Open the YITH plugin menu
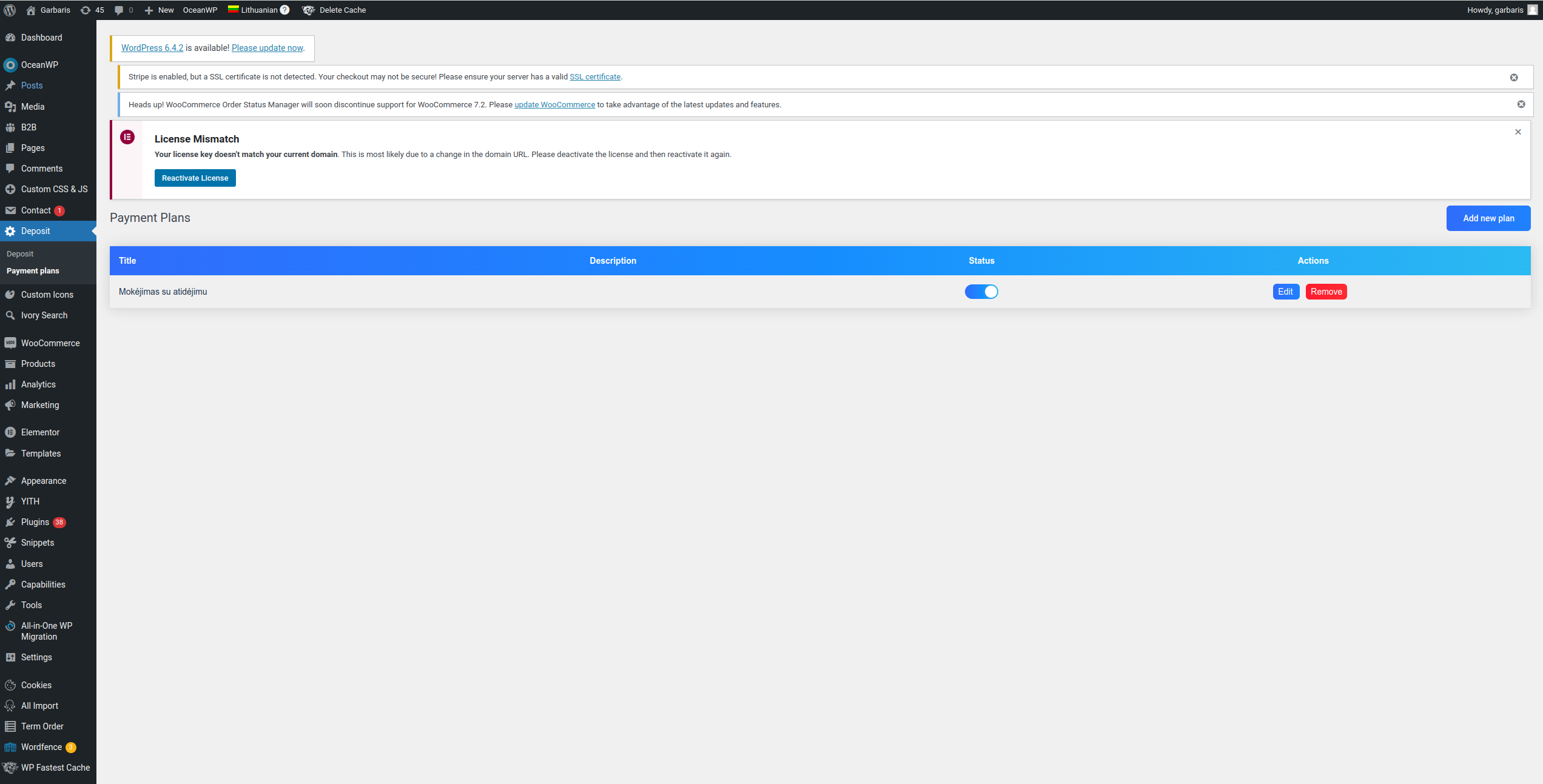Screen dimensions: 1543x784 point(48,501)
